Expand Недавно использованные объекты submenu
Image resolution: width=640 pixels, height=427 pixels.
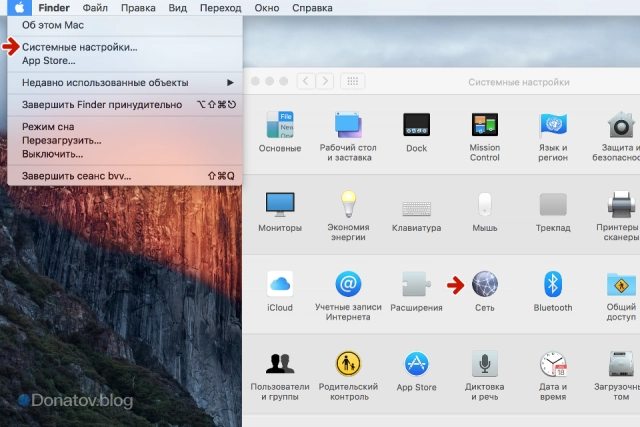(x=125, y=82)
